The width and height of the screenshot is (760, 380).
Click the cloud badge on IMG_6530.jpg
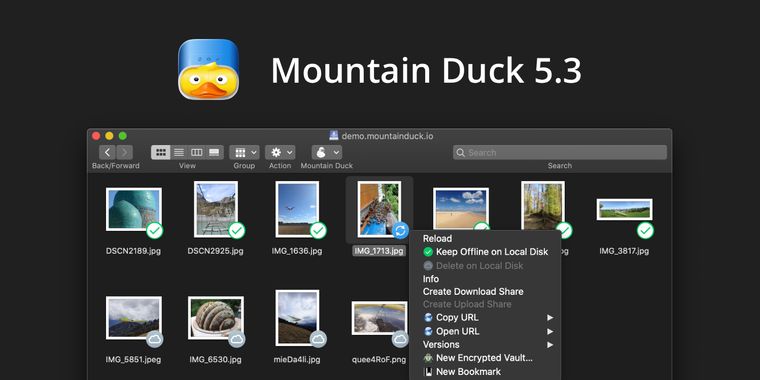pos(237,339)
